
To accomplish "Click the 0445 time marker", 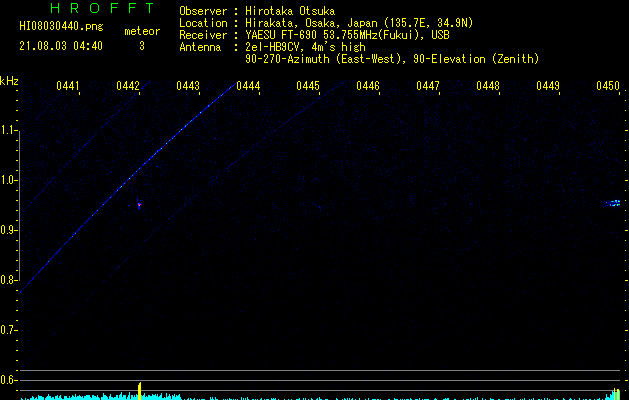I will 308,86.
